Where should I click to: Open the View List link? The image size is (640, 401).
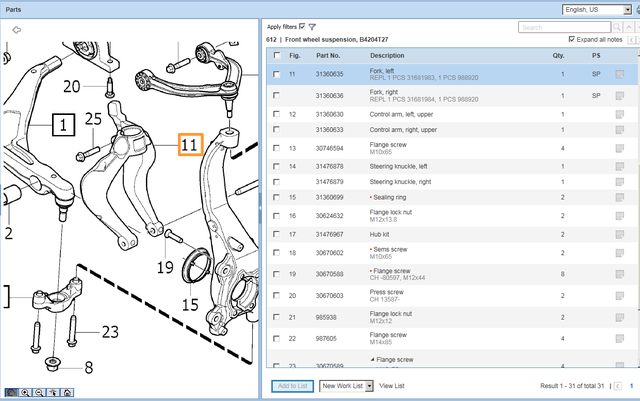(392, 385)
